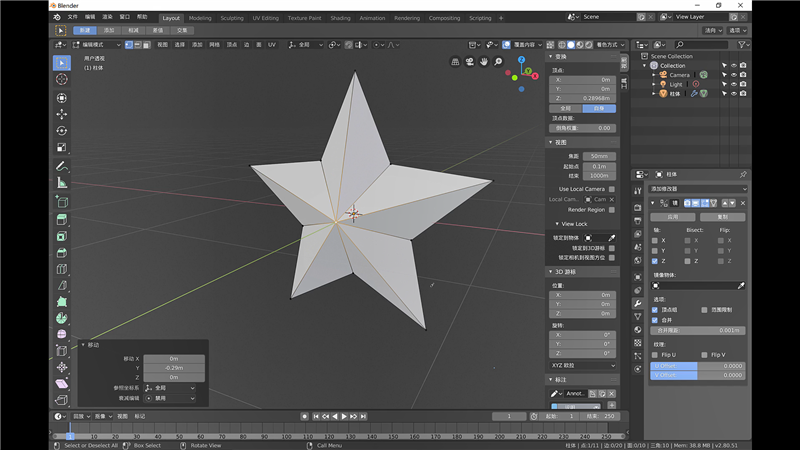Enable the mirror X axis checkbox
This screenshot has height=450, width=800.
[655, 240]
